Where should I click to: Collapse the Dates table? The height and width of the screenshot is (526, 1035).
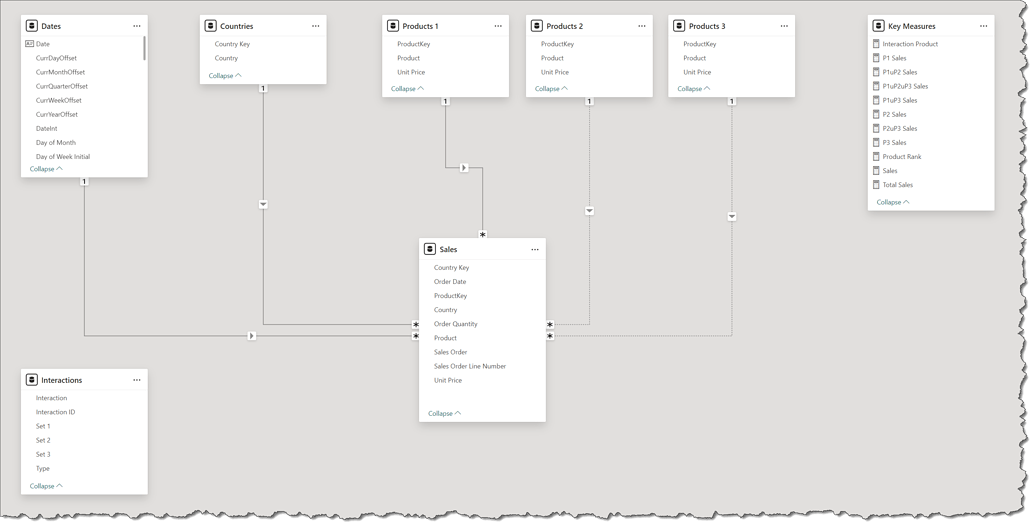coord(46,169)
